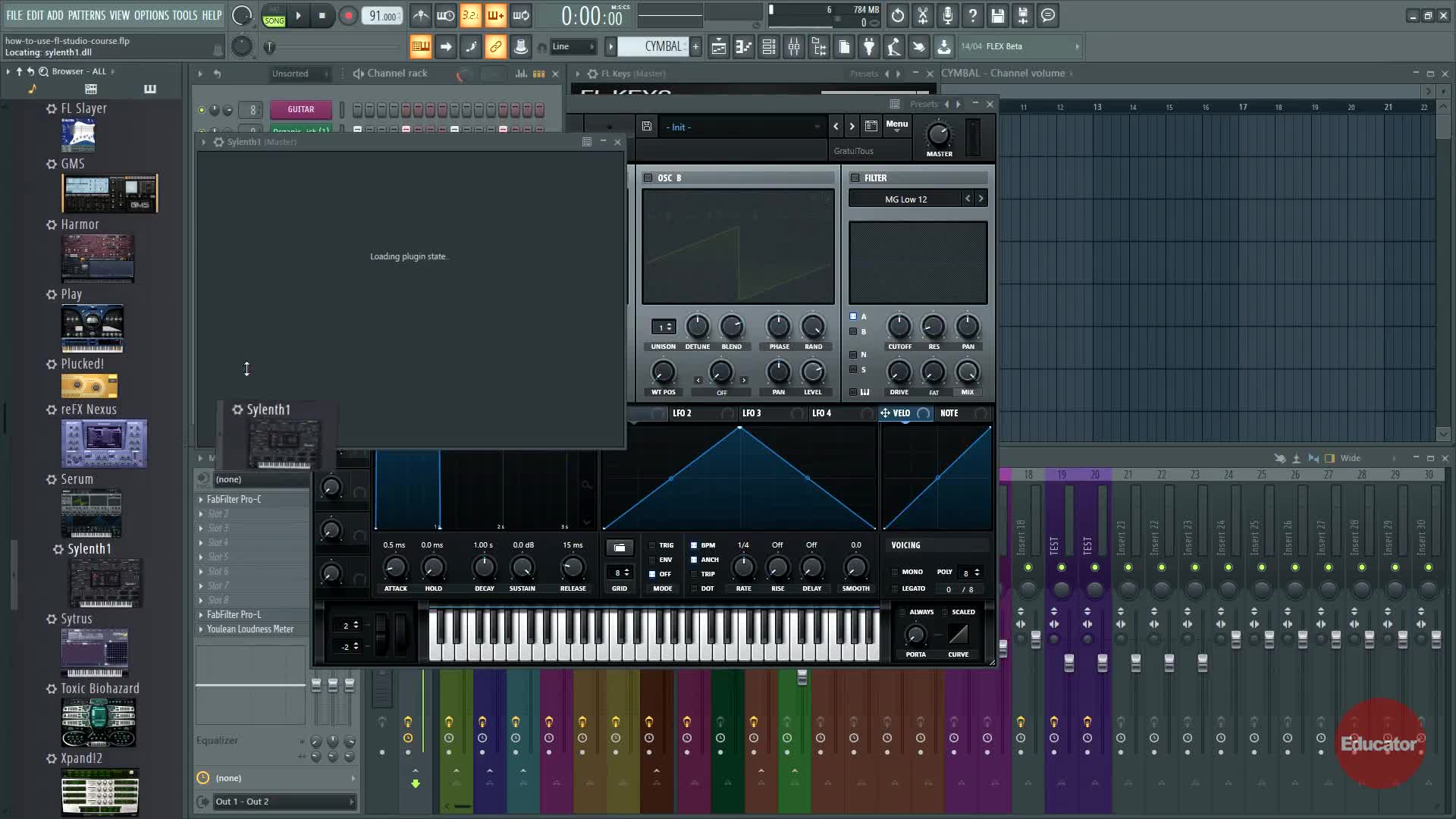Toggle the metronome icon

point(421,16)
